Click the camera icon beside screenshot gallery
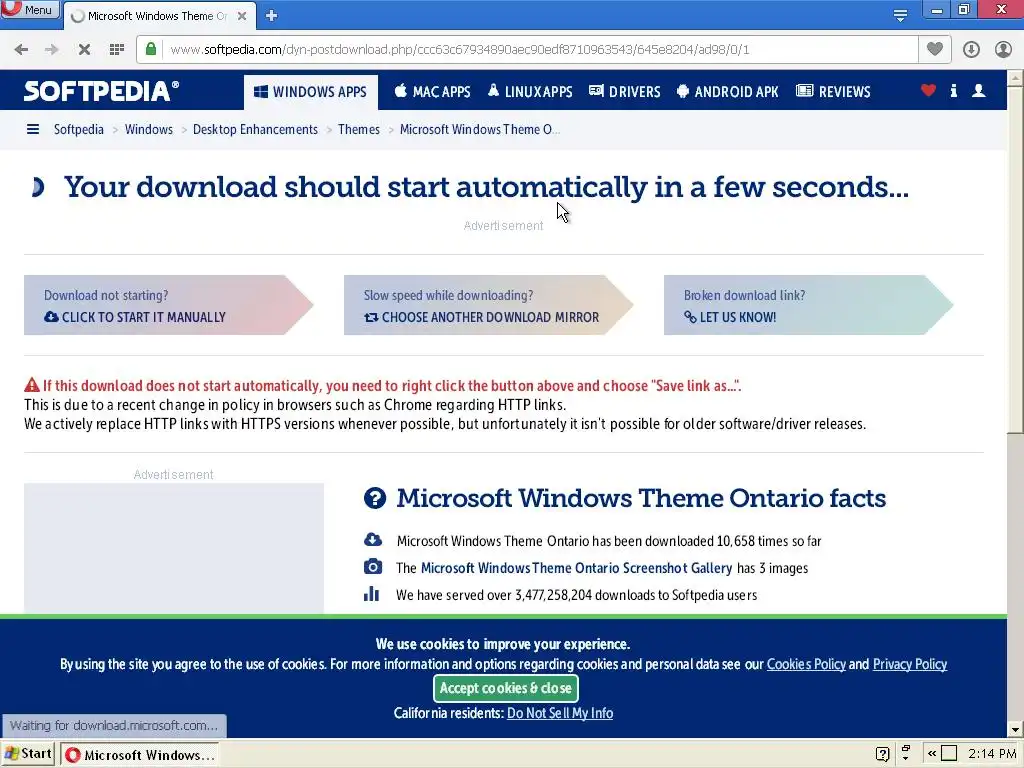This screenshot has width=1024, height=768. point(372,567)
